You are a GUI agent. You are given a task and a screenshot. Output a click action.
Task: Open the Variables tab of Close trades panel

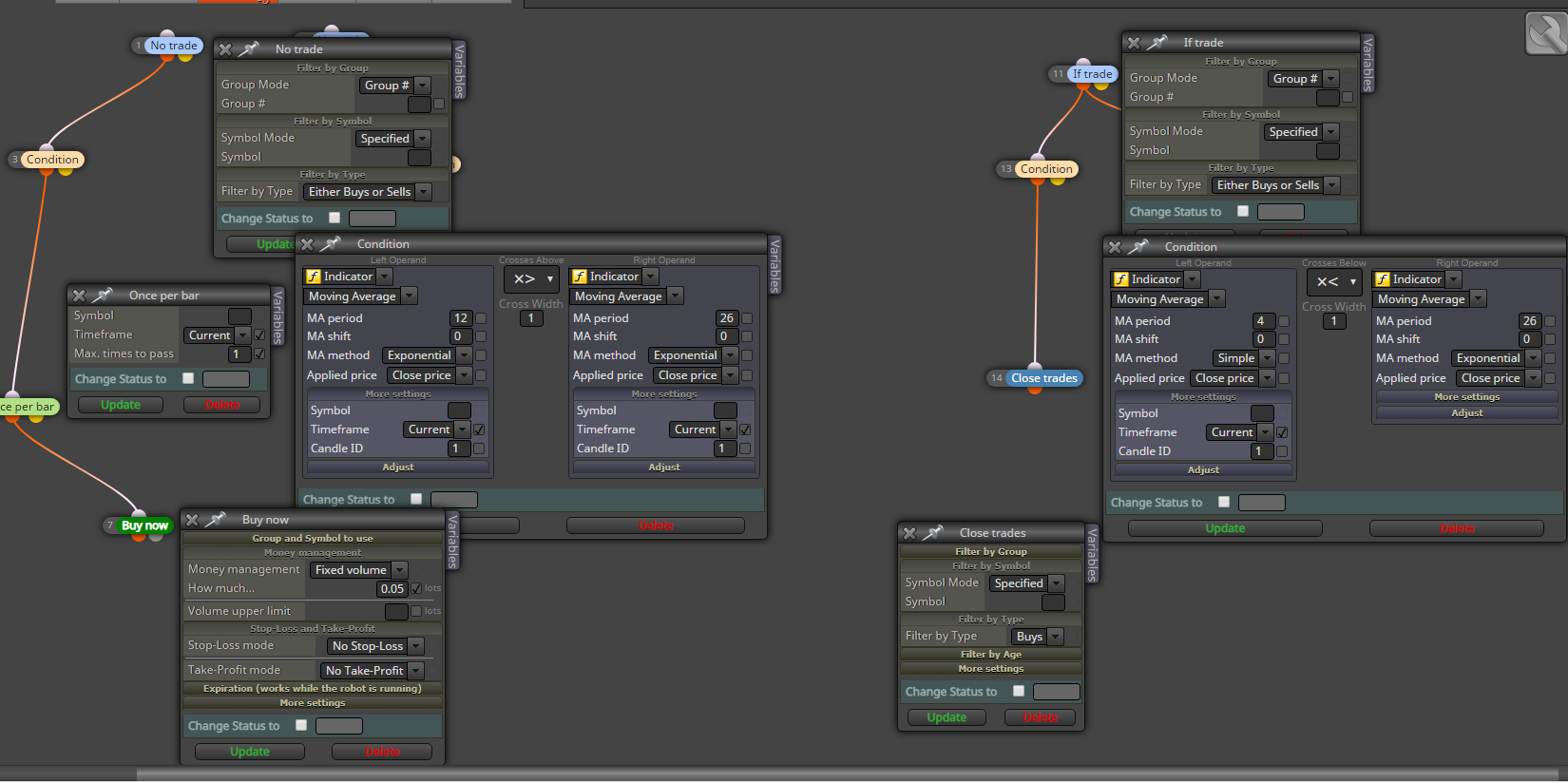click(x=1092, y=554)
